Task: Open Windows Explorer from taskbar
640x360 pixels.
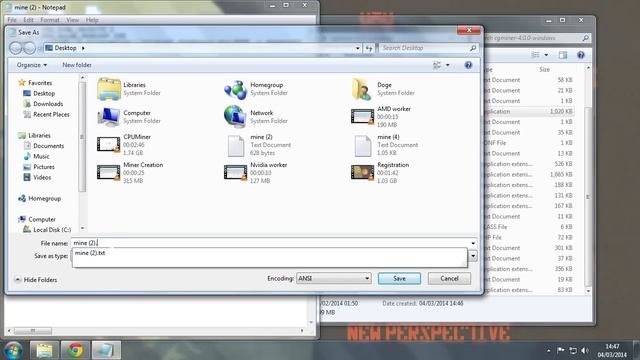Action: [x=44, y=350]
